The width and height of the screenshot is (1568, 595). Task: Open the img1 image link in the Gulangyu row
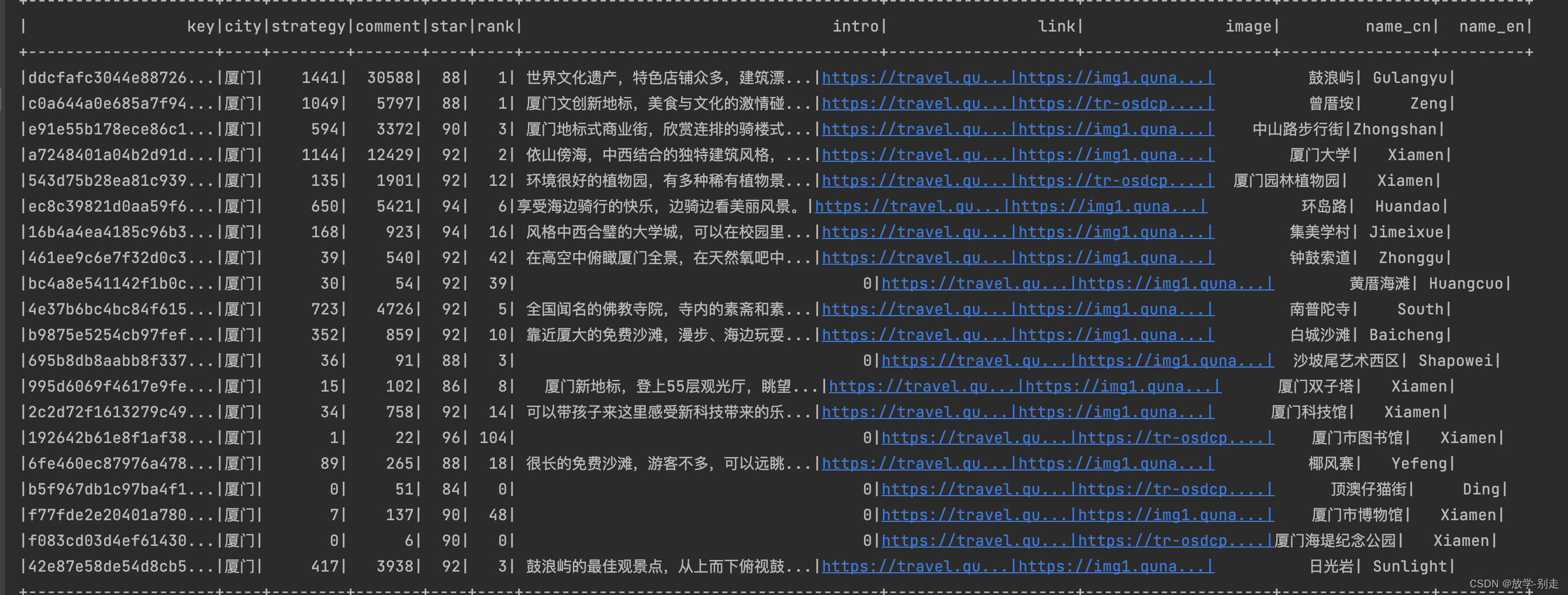pyautogui.click(x=1113, y=78)
